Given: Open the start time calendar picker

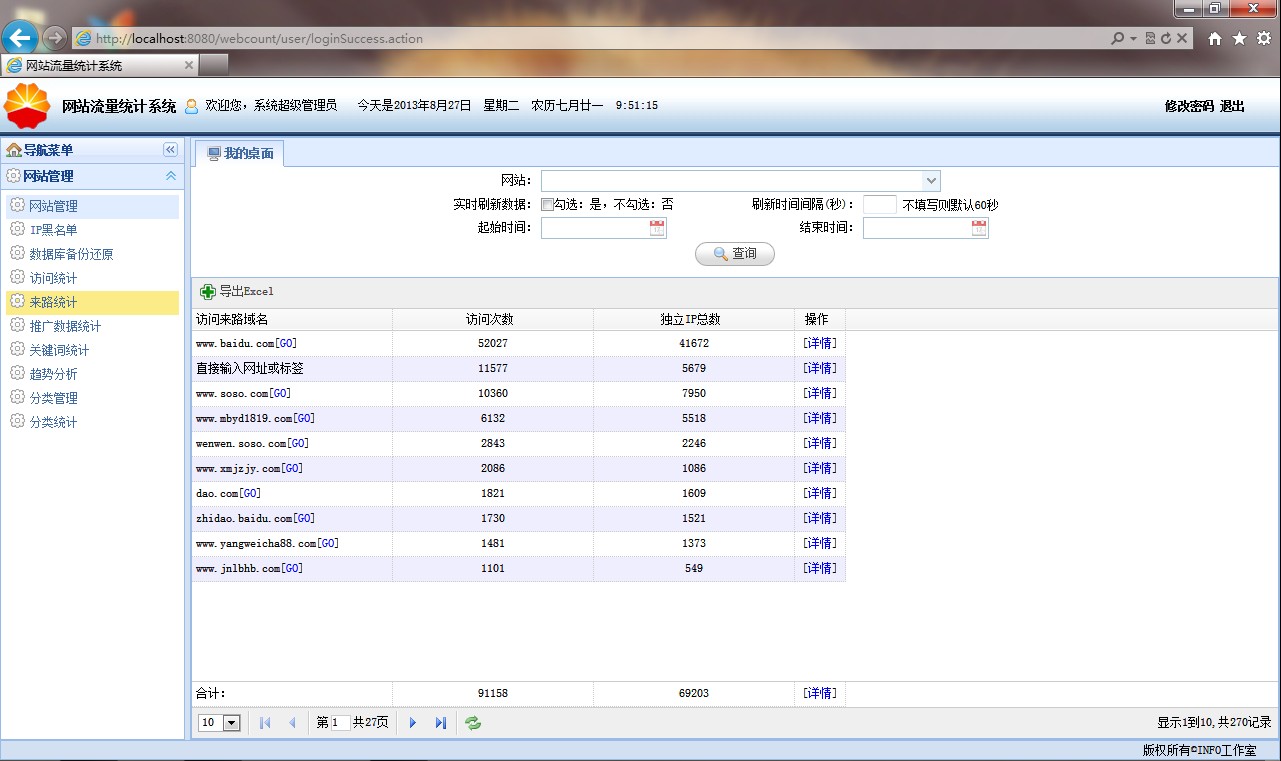Looking at the screenshot, I should [x=657, y=228].
